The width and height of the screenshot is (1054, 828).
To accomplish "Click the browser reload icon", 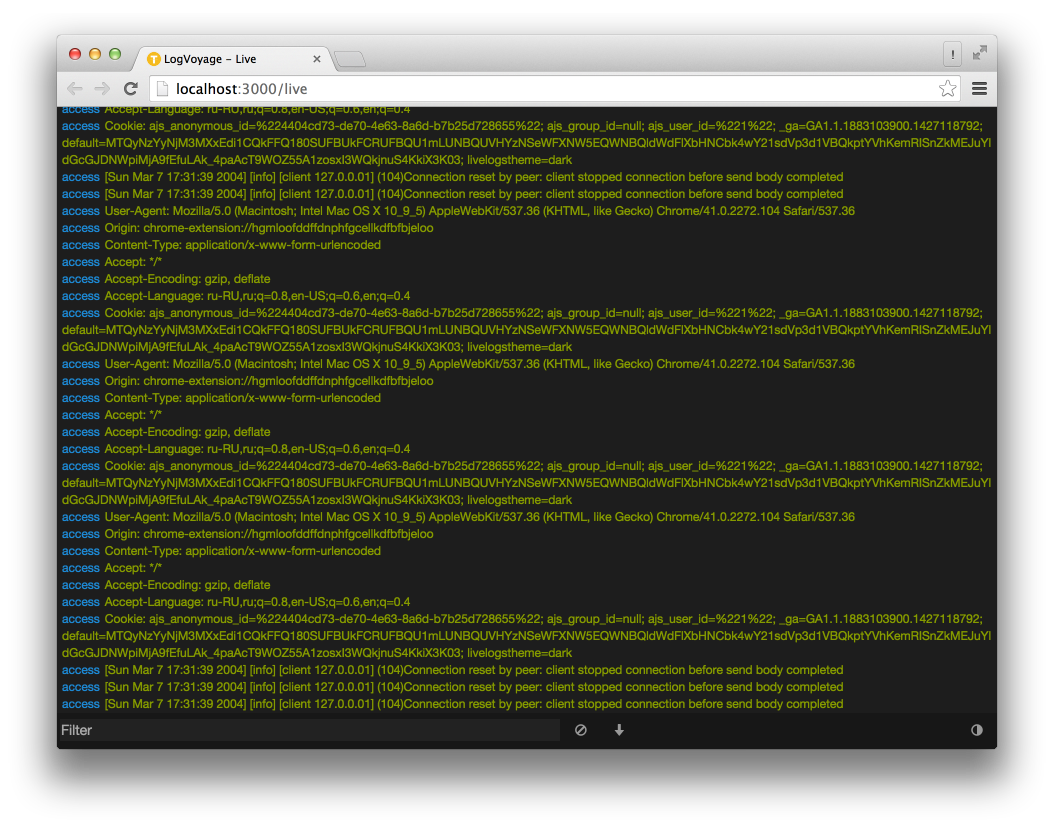I will coord(131,88).
